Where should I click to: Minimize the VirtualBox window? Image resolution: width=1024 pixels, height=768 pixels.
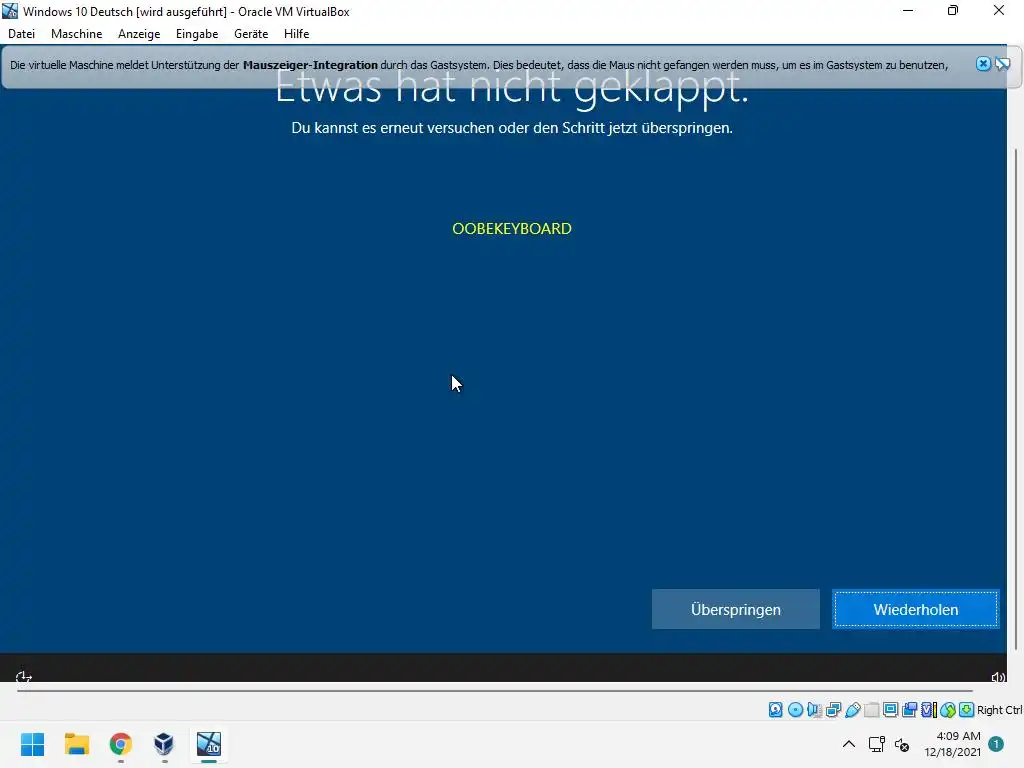tap(908, 10)
